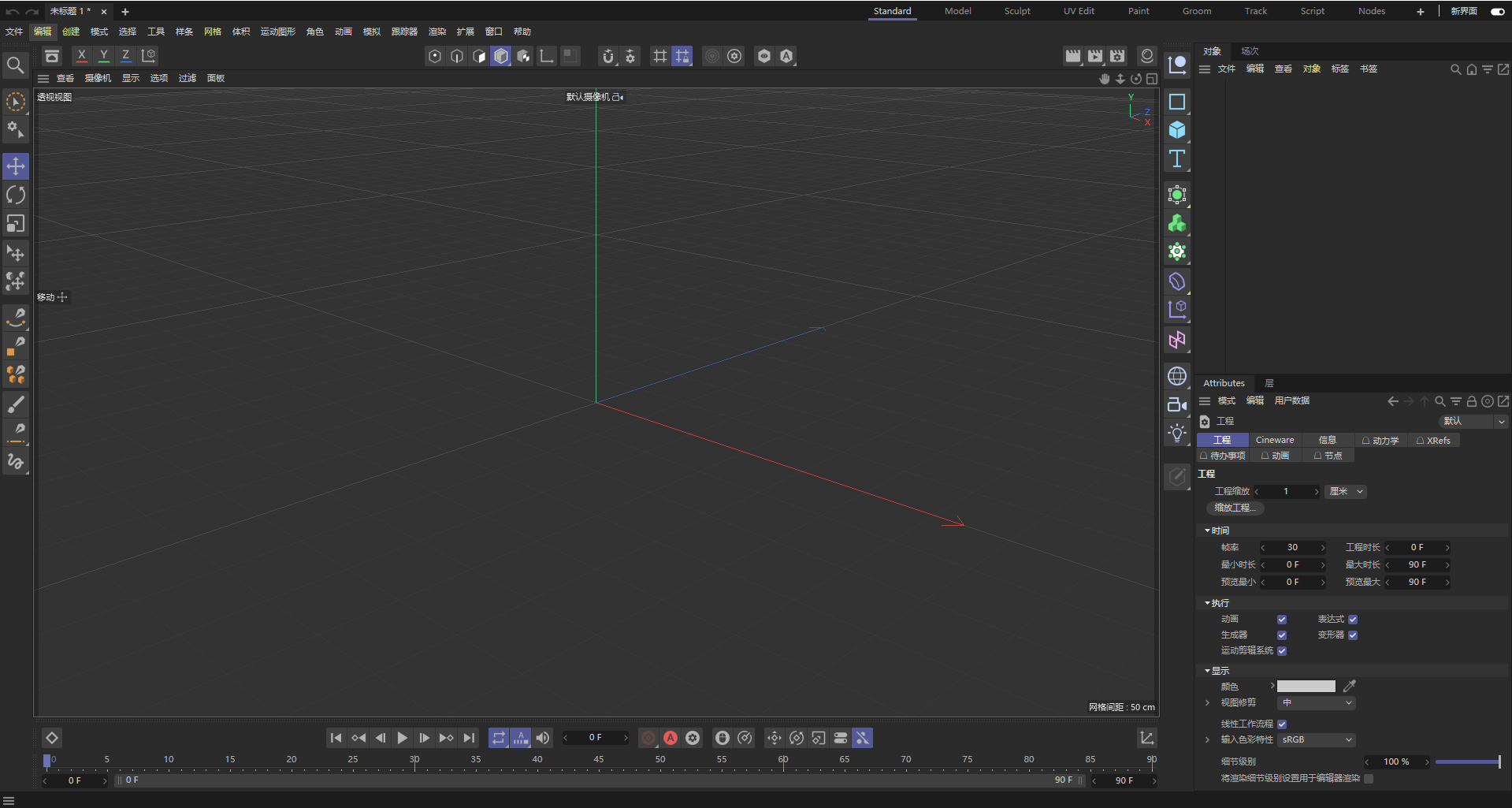The width and height of the screenshot is (1512, 808).
Task: Collapse the 时间 section
Action: click(x=1207, y=531)
